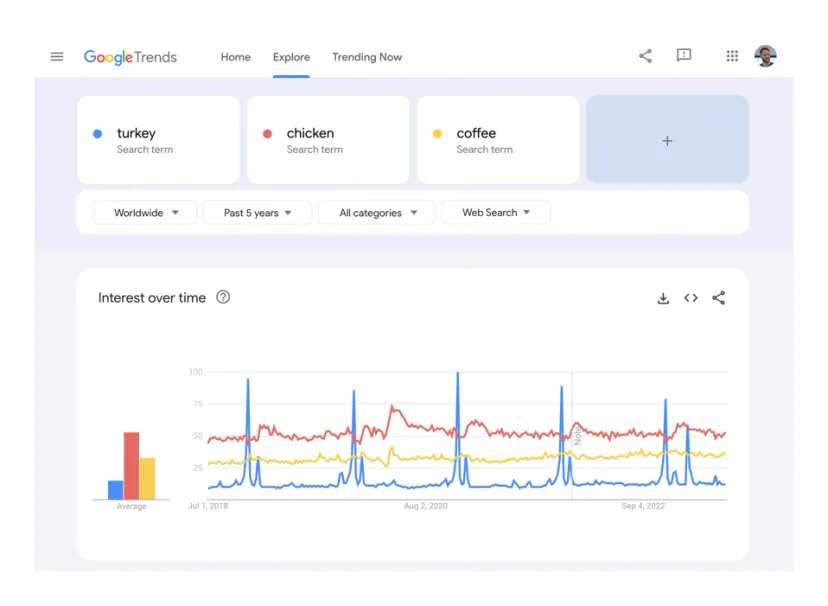The height and width of the screenshot is (606, 828).
Task: Click the Sep 4, 2022 axis label
Action: (x=643, y=506)
